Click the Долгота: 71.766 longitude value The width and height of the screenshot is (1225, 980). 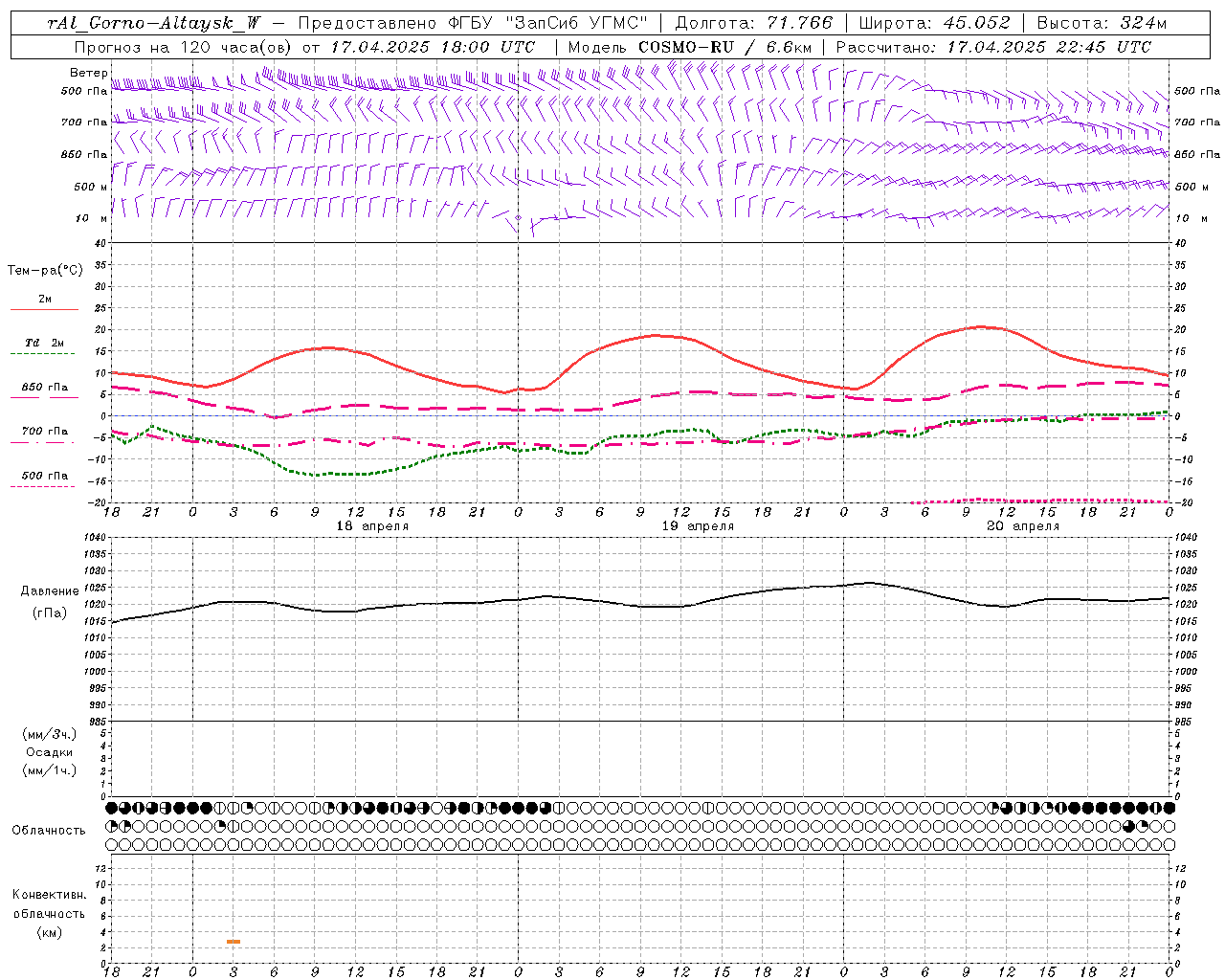(x=754, y=24)
